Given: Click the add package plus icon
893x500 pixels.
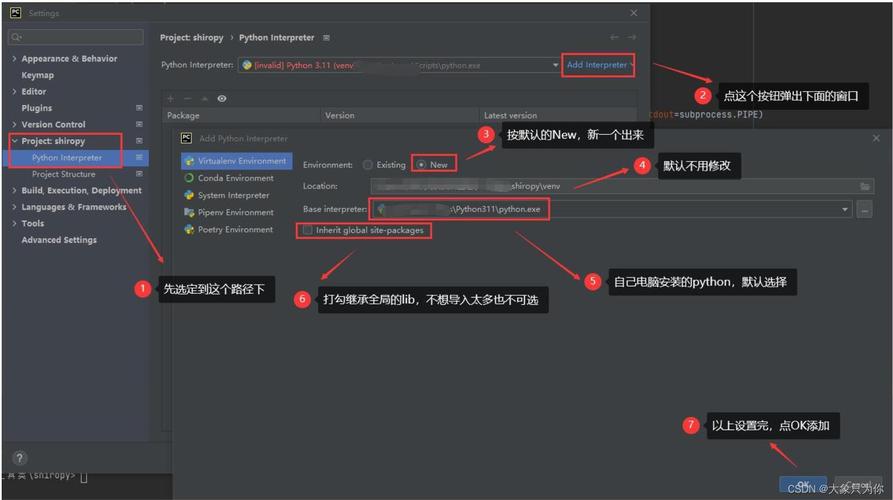Looking at the screenshot, I should [170, 99].
